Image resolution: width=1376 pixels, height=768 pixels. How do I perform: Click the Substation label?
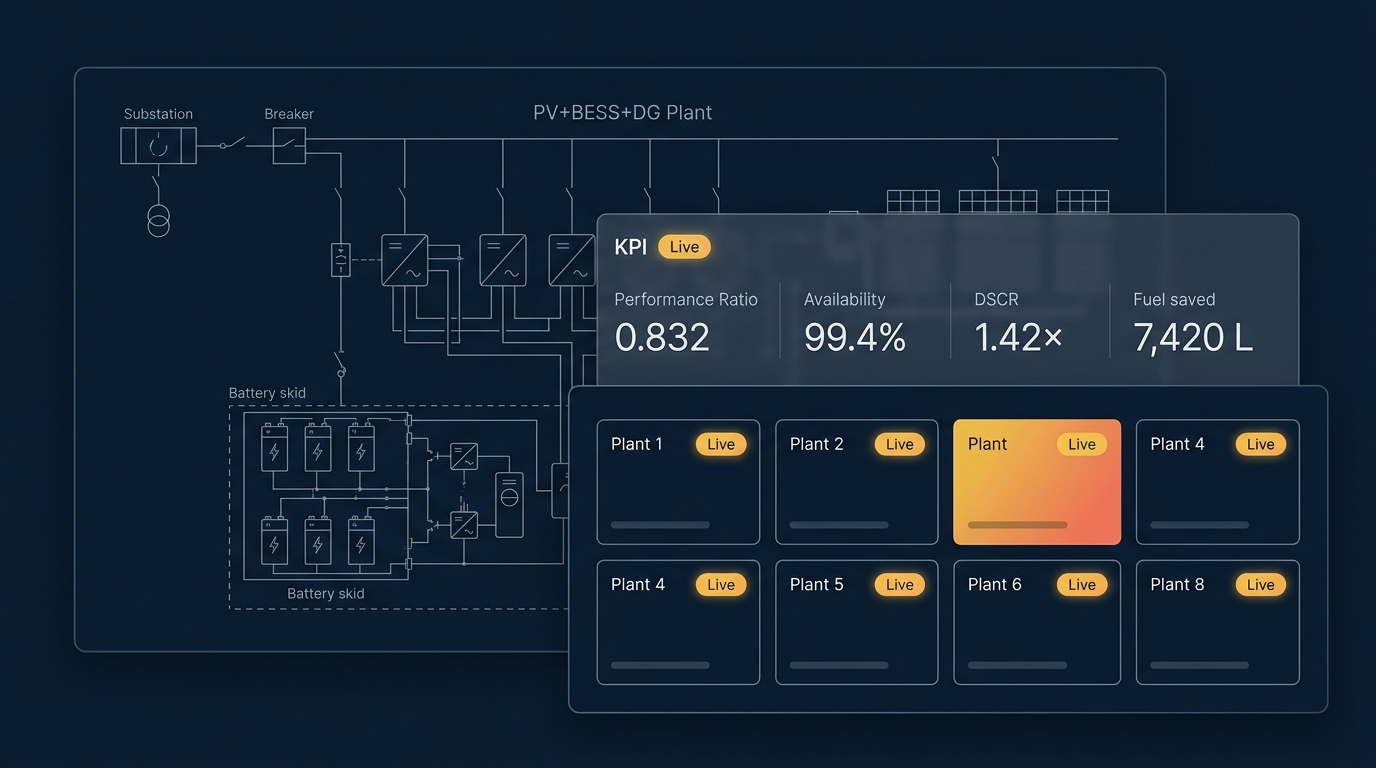158,114
